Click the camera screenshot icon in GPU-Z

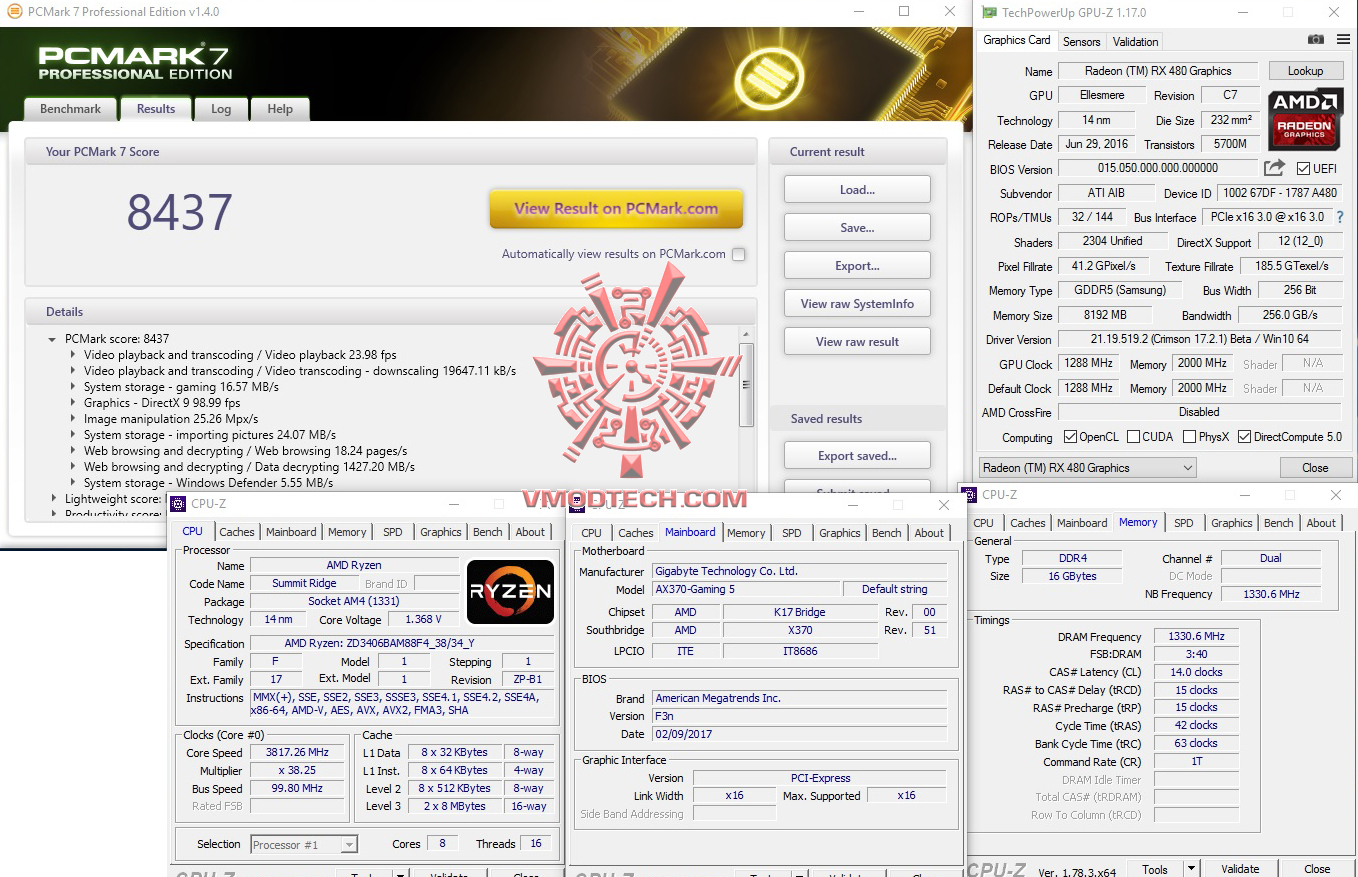coord(1314,40)
